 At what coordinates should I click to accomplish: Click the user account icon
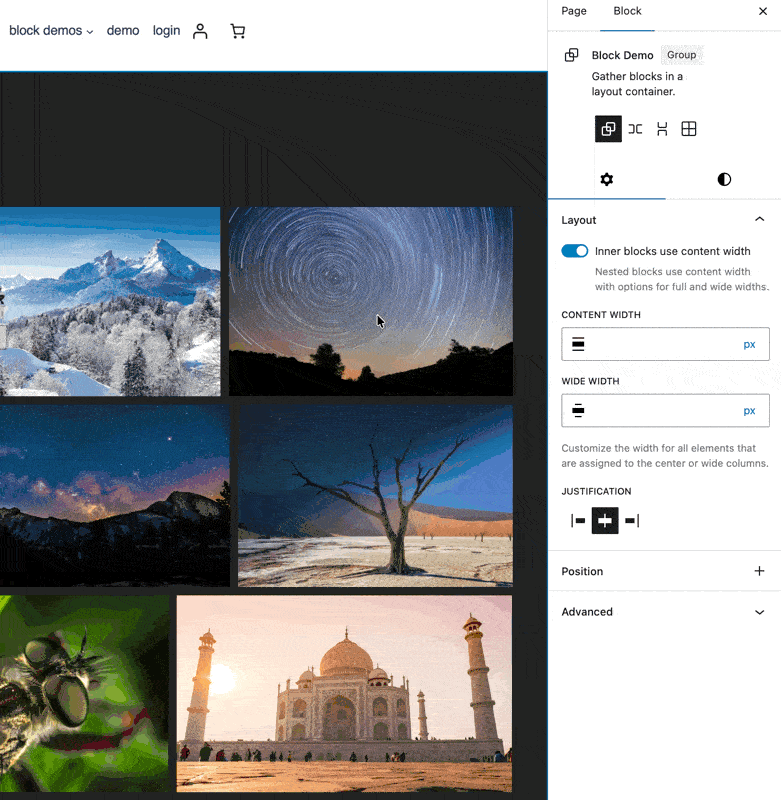(200, 31)
